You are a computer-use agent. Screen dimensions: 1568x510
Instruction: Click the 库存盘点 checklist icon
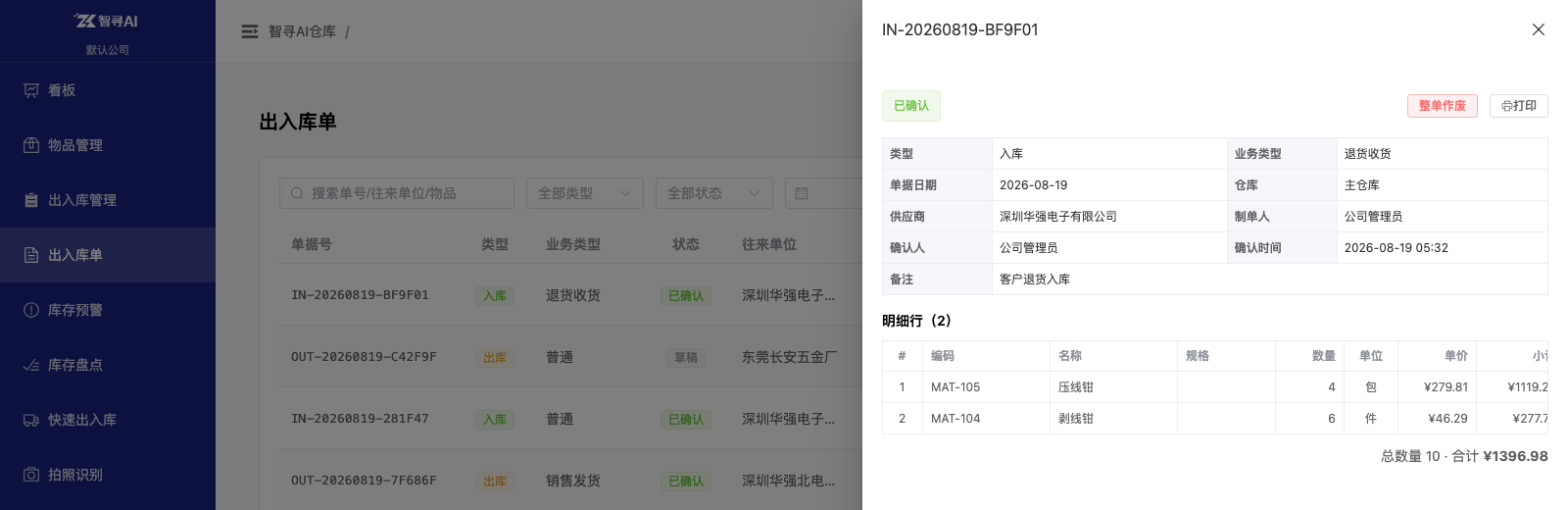(x=31, y=365)
